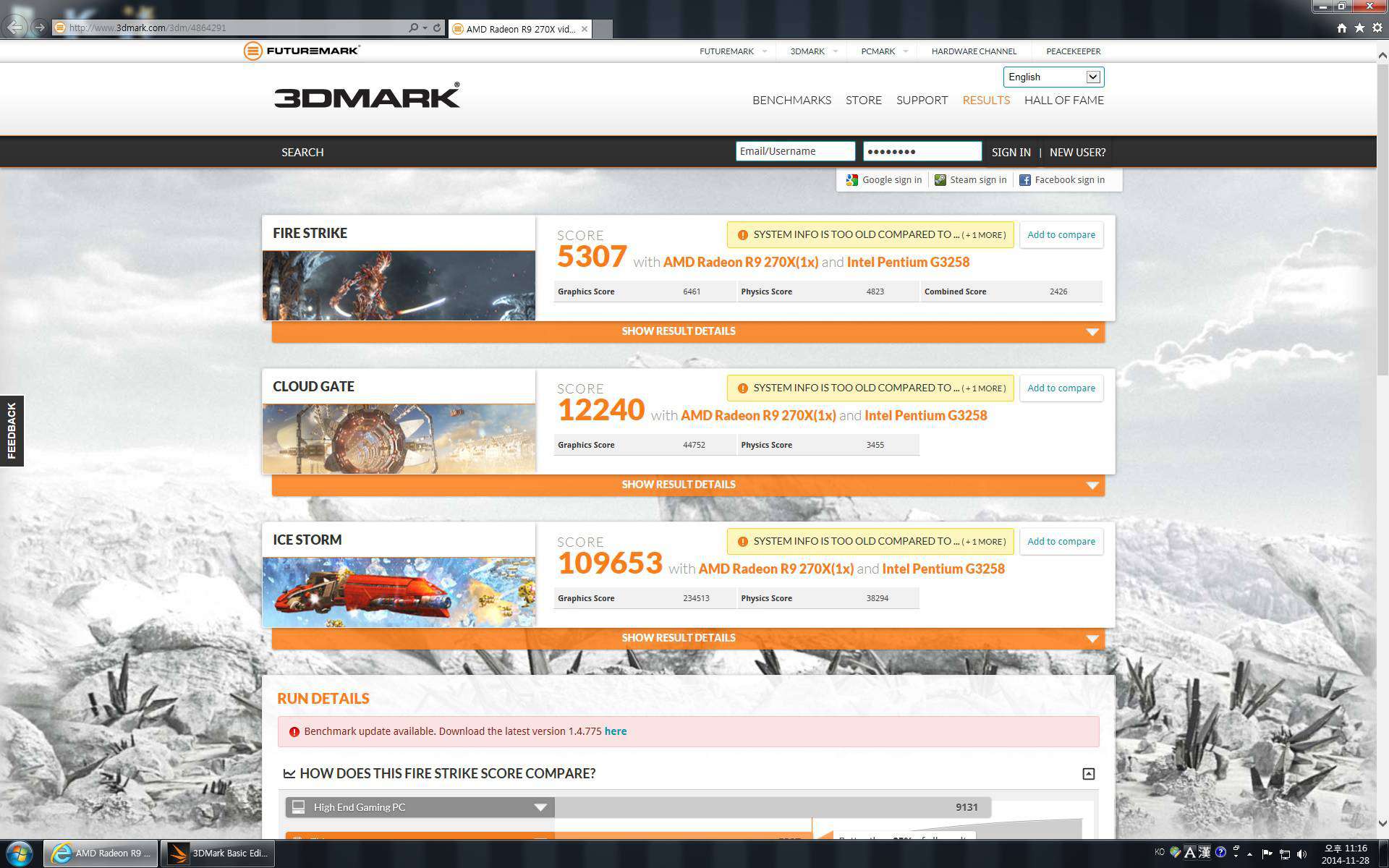
Task: Click the SEARCH link
Action: pyautogui.click(x=302, y=152)
